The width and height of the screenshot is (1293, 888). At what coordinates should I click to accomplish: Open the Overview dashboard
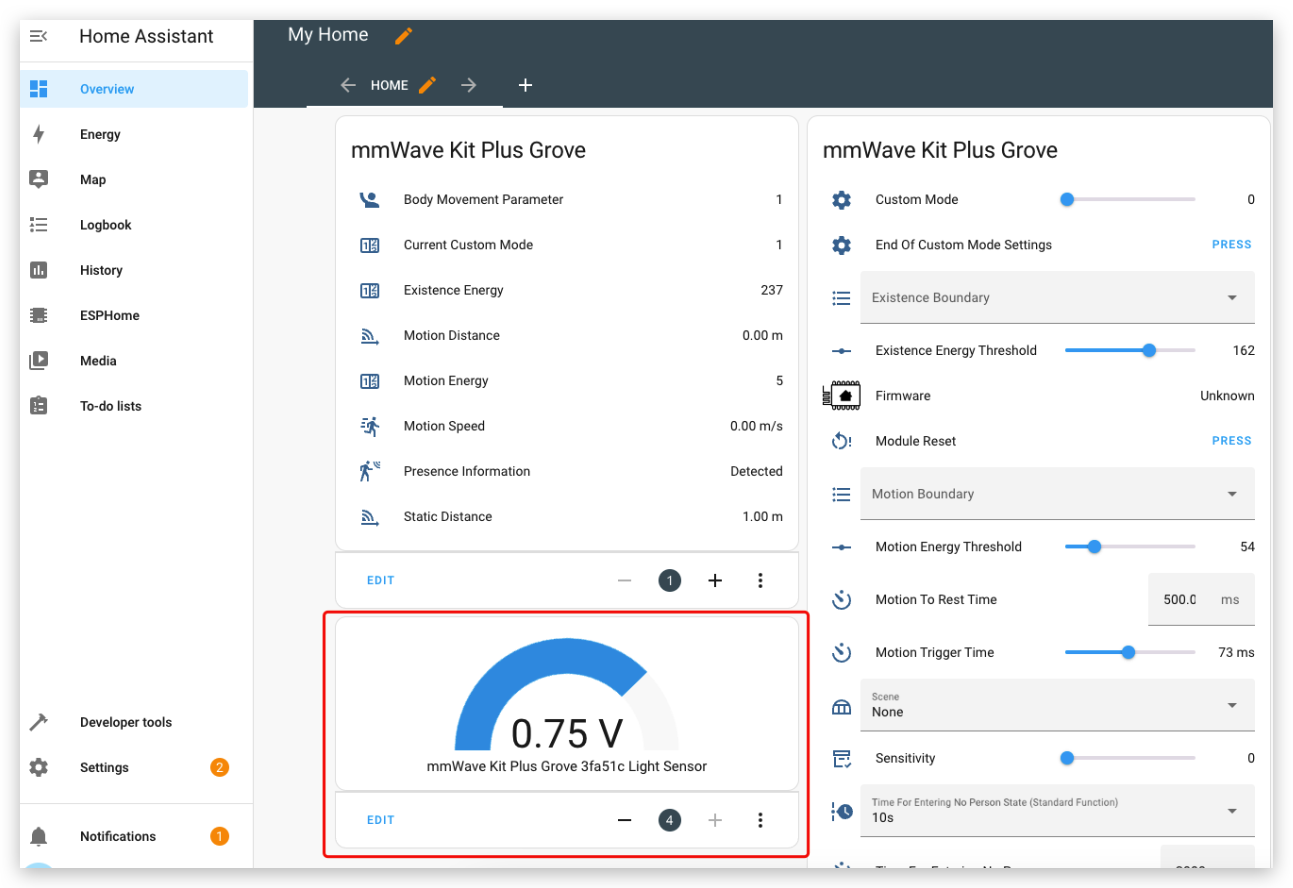click(x=134, y=89)
